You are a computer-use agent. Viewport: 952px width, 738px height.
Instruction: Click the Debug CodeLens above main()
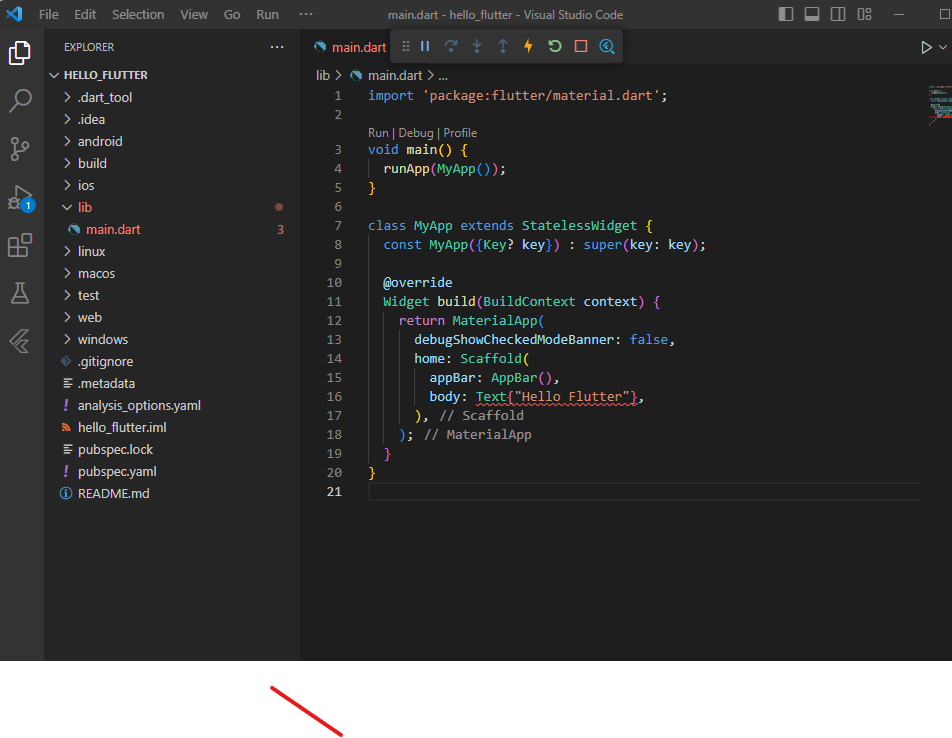coord(415,133)
